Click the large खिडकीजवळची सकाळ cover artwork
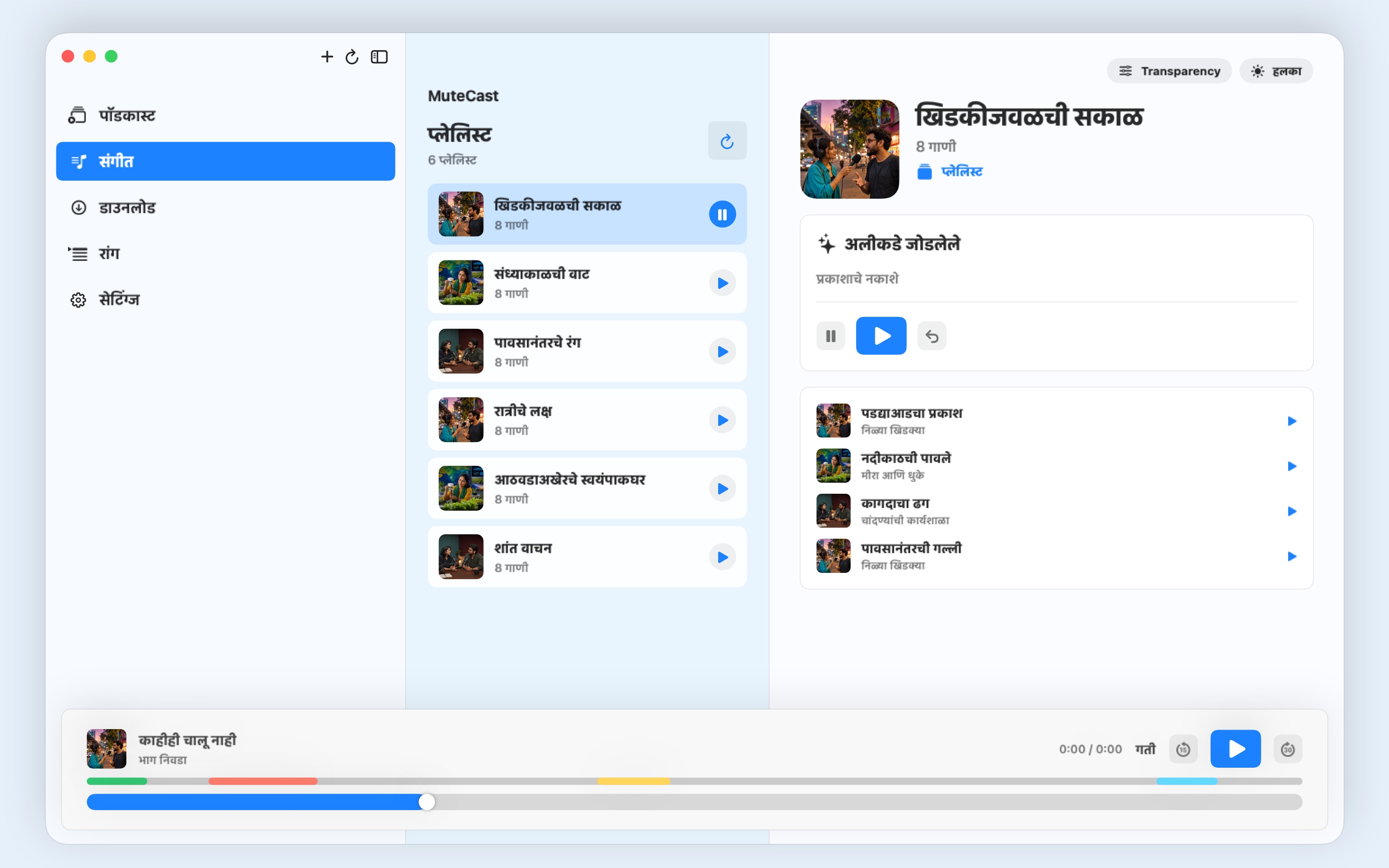The width and height of the screenshot is (1389, 868). pos(849,149)
